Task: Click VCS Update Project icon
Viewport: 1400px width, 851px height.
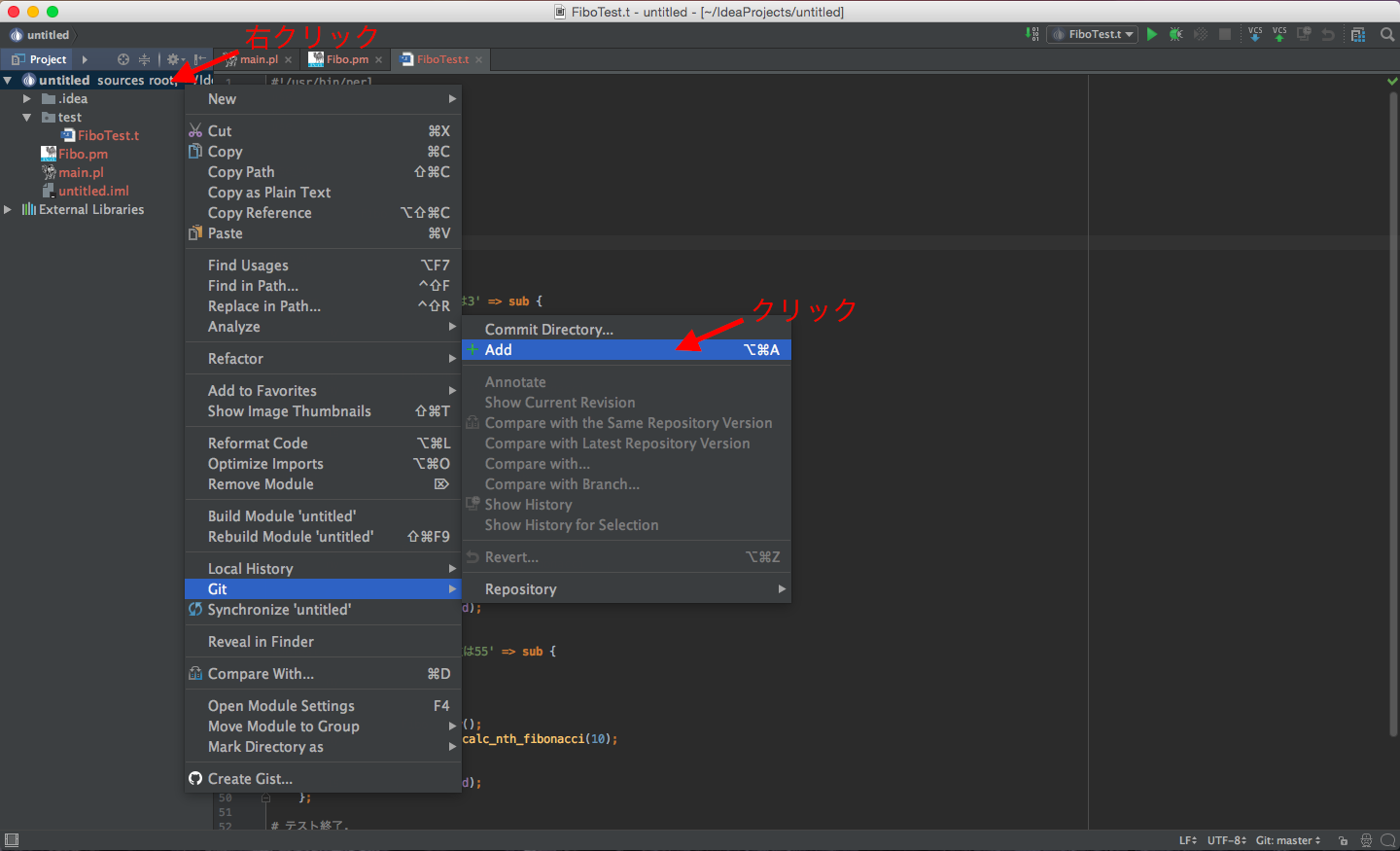Action: click(x=1255, y=34)
